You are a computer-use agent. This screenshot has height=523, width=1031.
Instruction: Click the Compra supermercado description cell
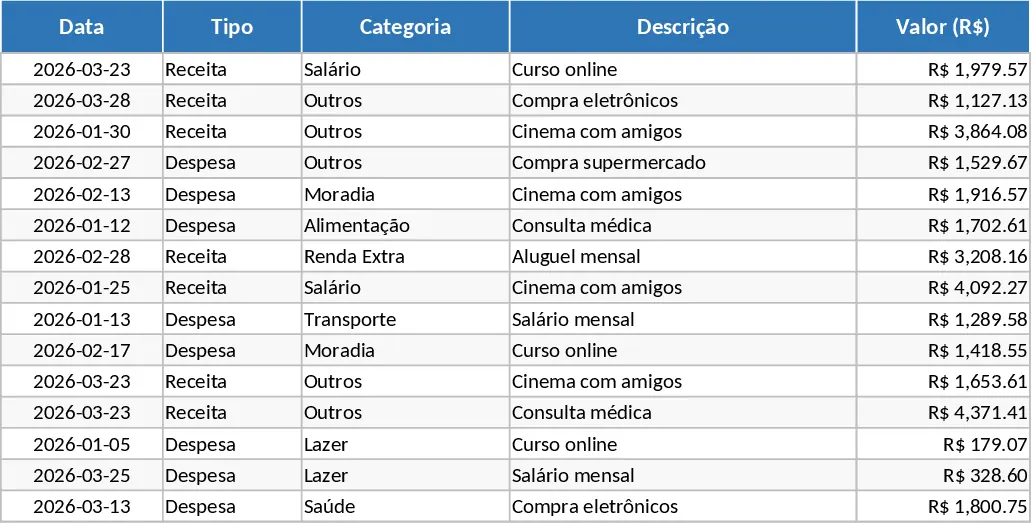(x=683, y=163)
